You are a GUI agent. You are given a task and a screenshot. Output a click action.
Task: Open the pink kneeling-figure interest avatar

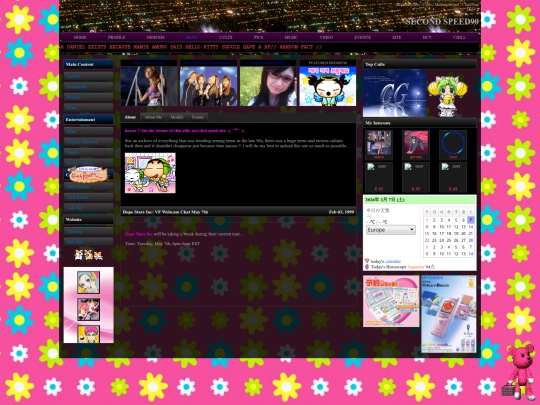416,143
